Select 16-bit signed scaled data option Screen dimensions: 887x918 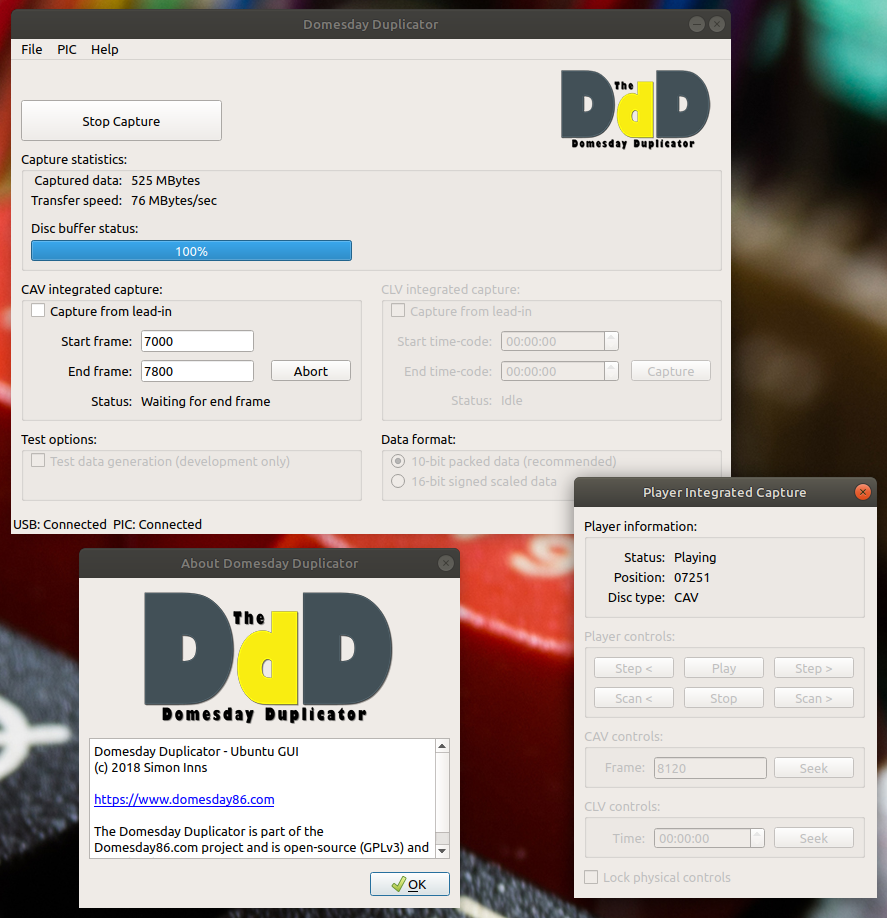(x=398, y=481)
